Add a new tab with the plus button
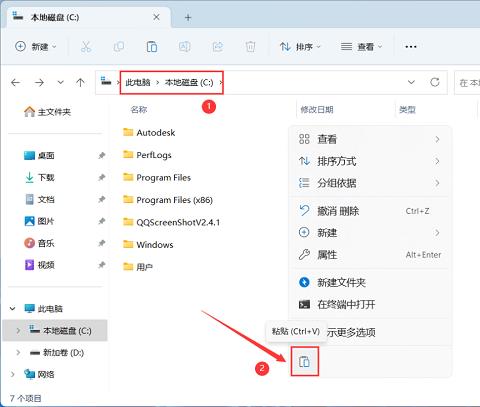This screenshot has height=407, width=480. pyautogui.click(x=188, y=17)
